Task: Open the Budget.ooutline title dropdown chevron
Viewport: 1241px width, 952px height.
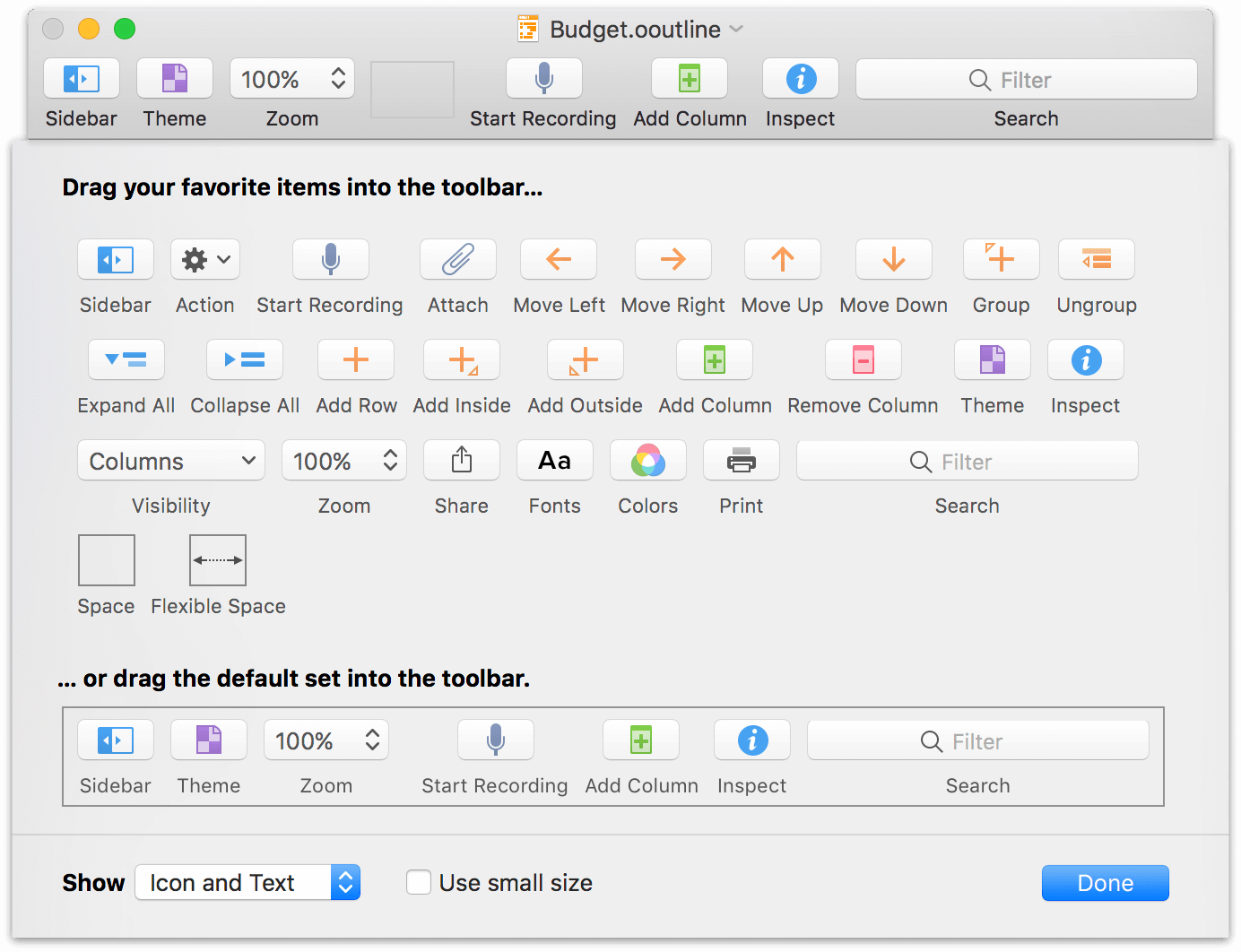Action: point(736,29)
